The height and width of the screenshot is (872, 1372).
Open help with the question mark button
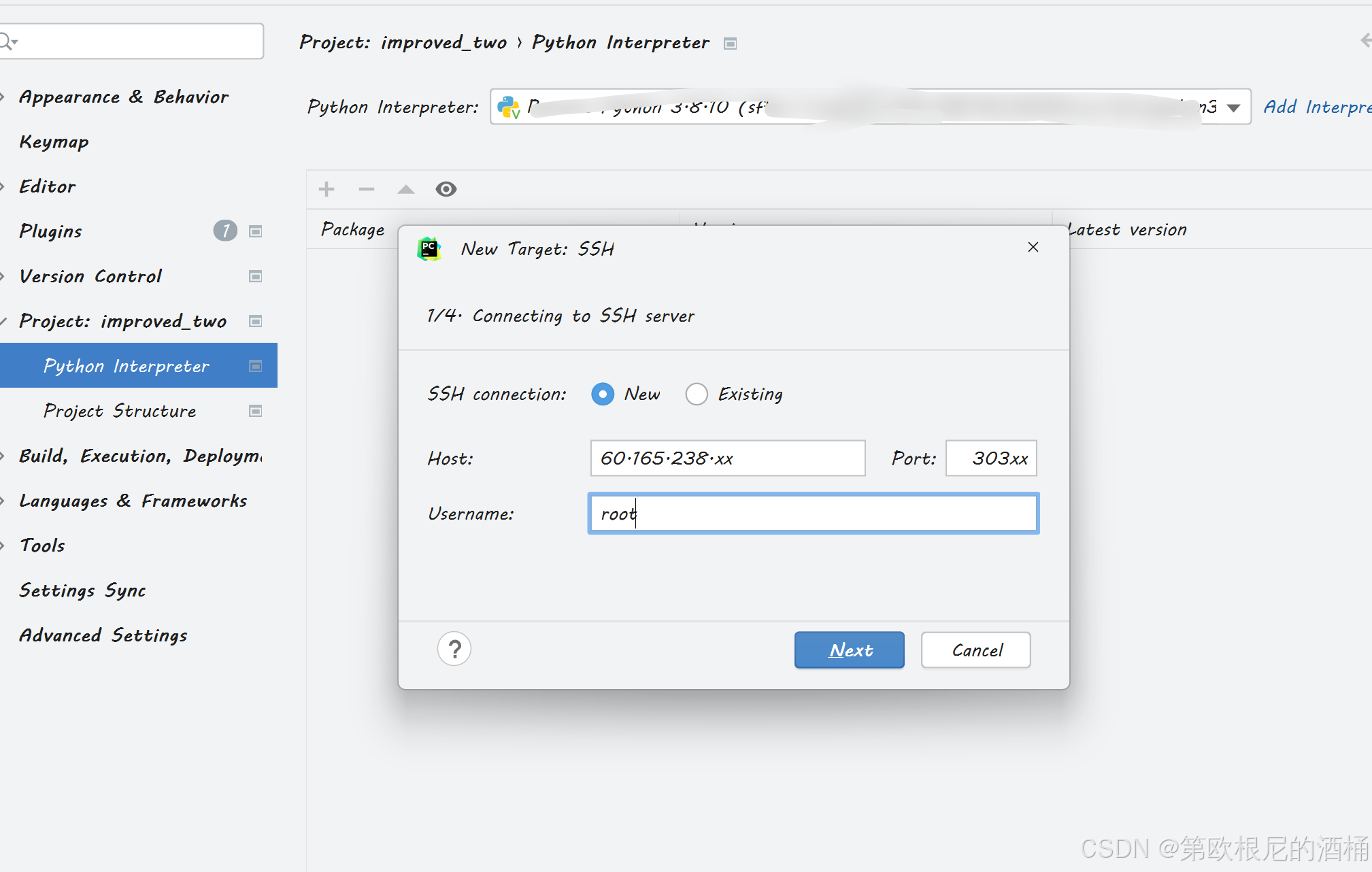point(454,649)
